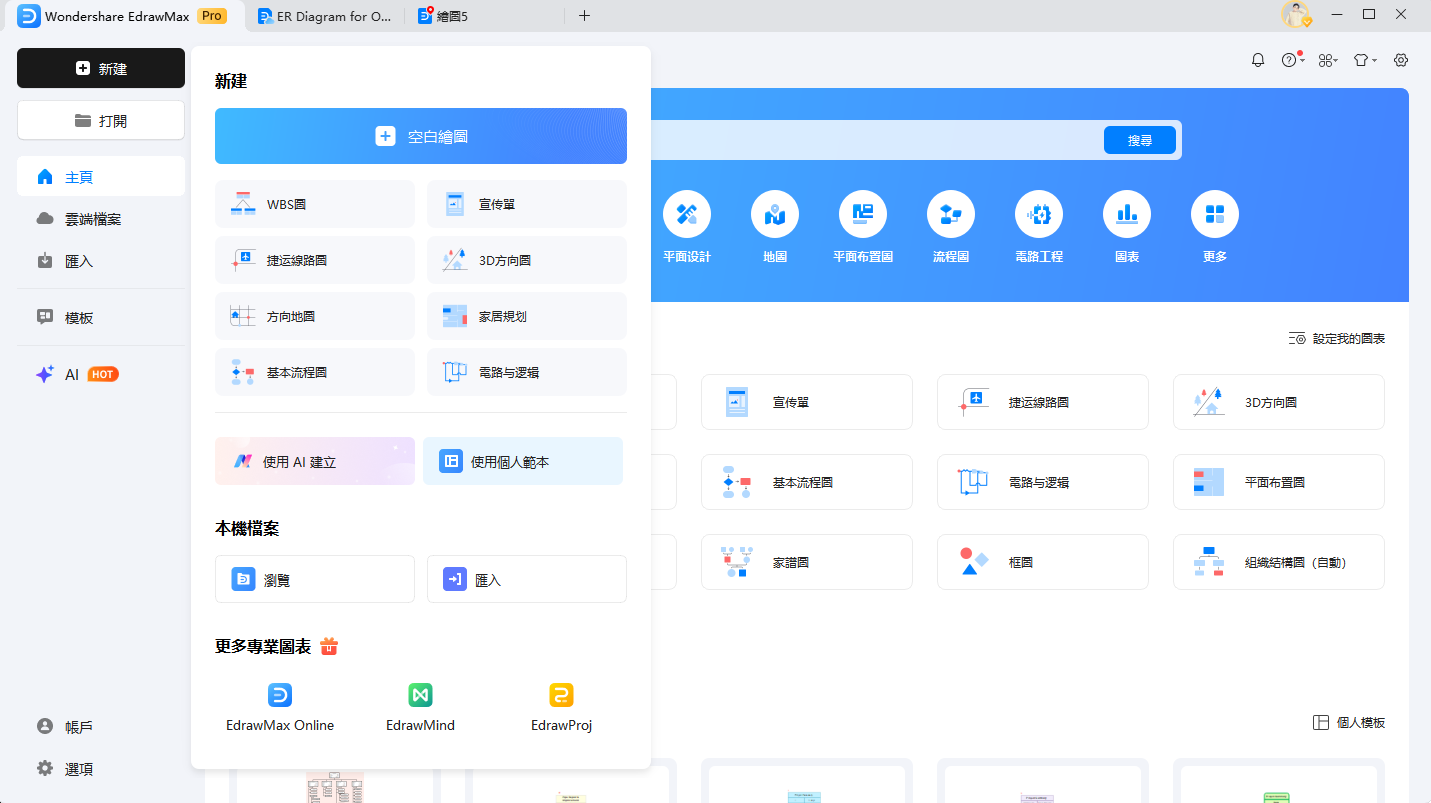
Task: Select the 流程圖 category icon
Action: click(x=951, y=214)
